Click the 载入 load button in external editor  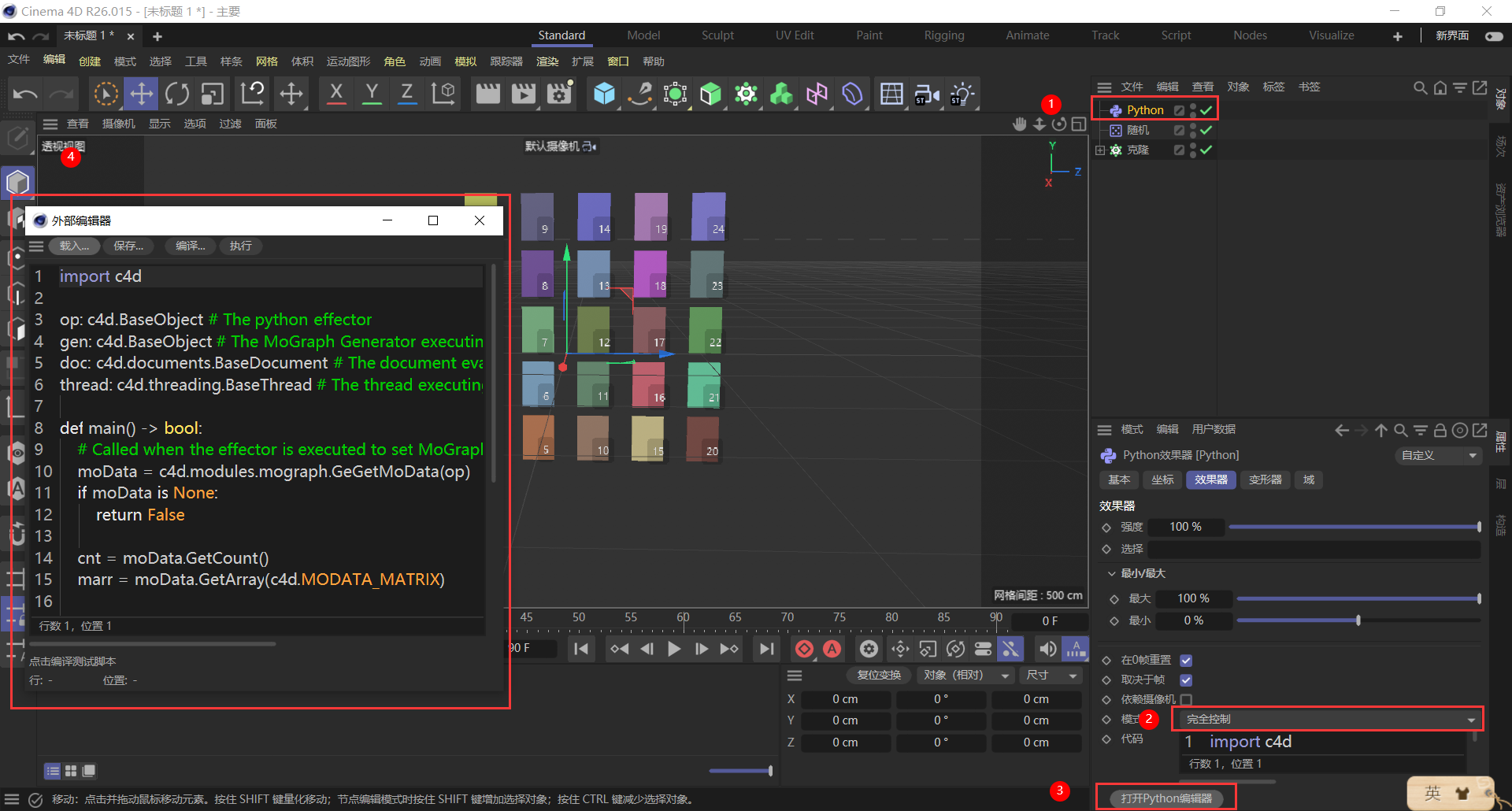tap(75, 246)
